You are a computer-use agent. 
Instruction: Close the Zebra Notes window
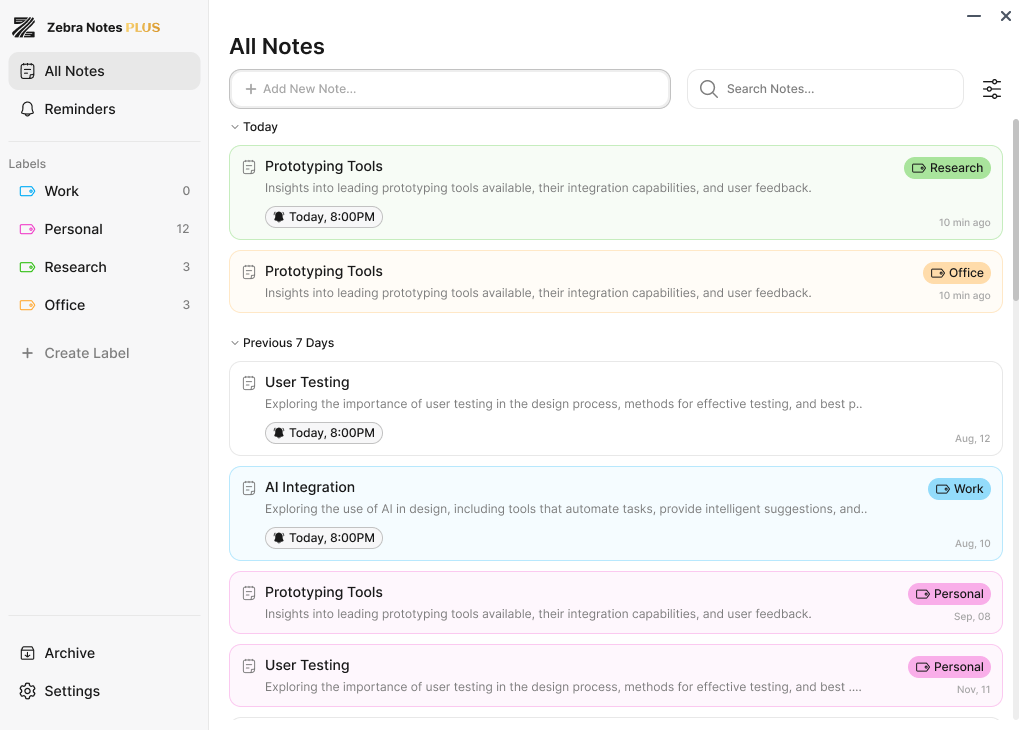click(1006, 16)
